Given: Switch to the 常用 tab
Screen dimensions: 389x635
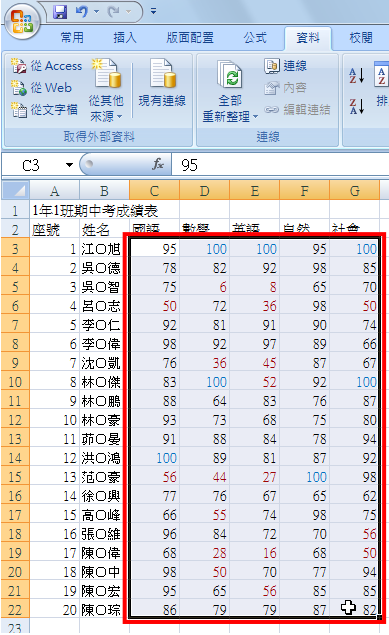Looking at the screenshot, I should [x=72, y=38].
